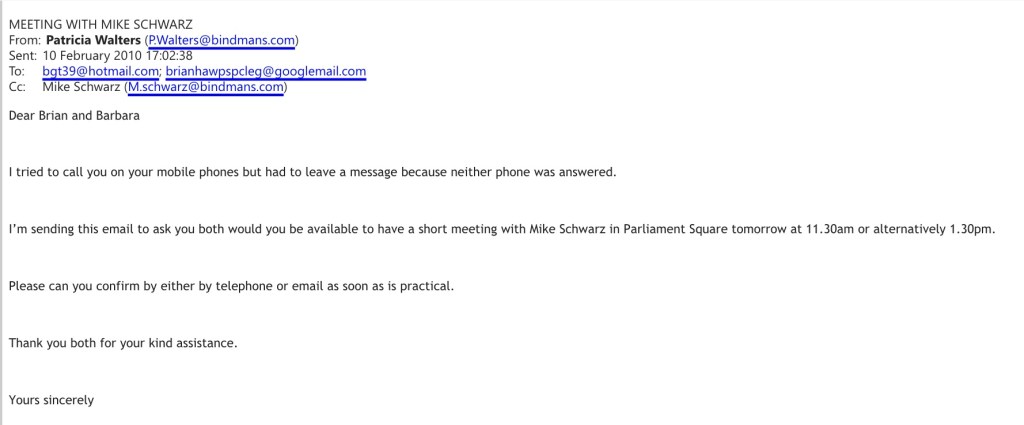Click the Sent: field label
Screen dimensions: 1024x425
pos(24,56)
